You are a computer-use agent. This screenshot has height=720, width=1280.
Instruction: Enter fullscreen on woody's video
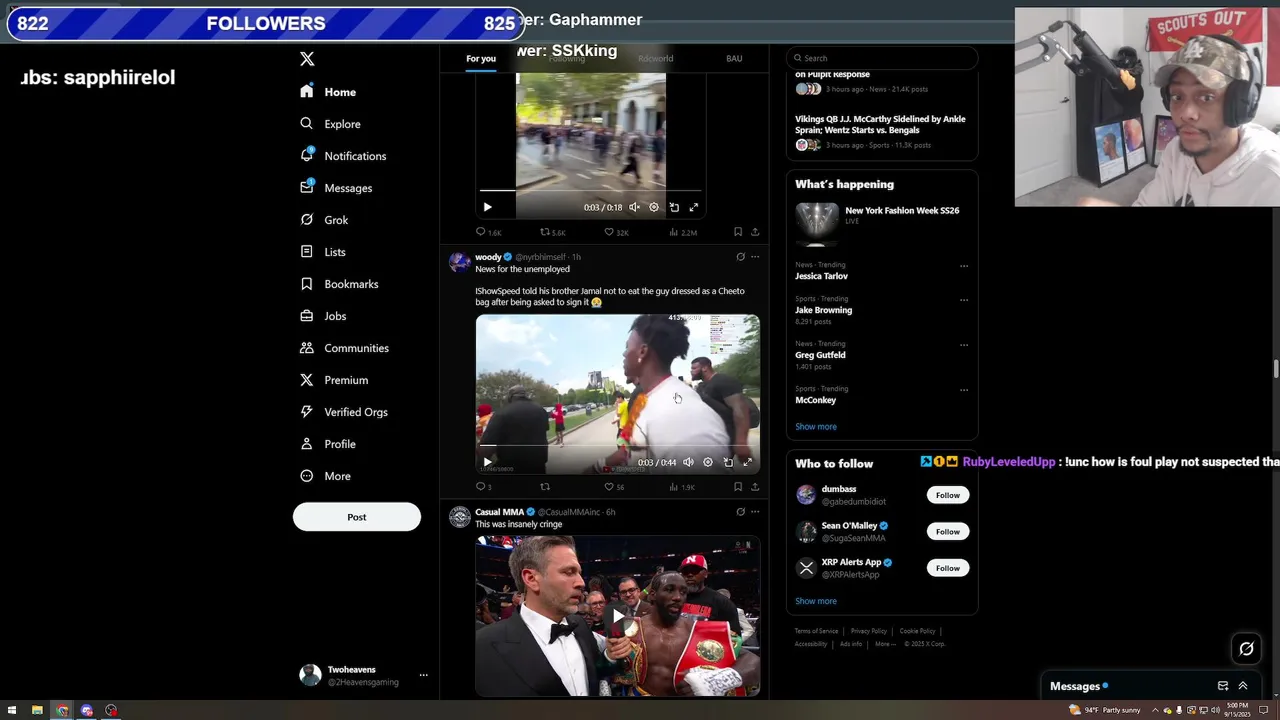(747, 462)
